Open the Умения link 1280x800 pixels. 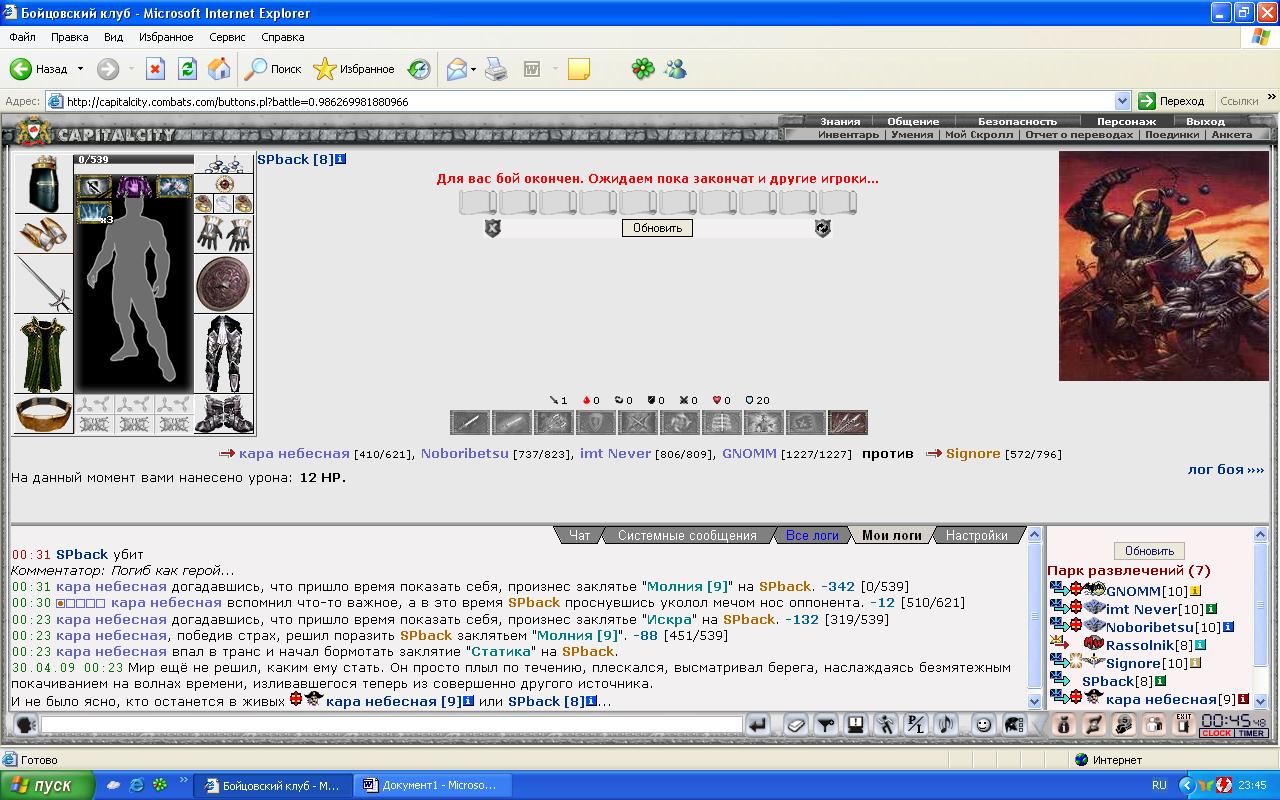point(912,134)
